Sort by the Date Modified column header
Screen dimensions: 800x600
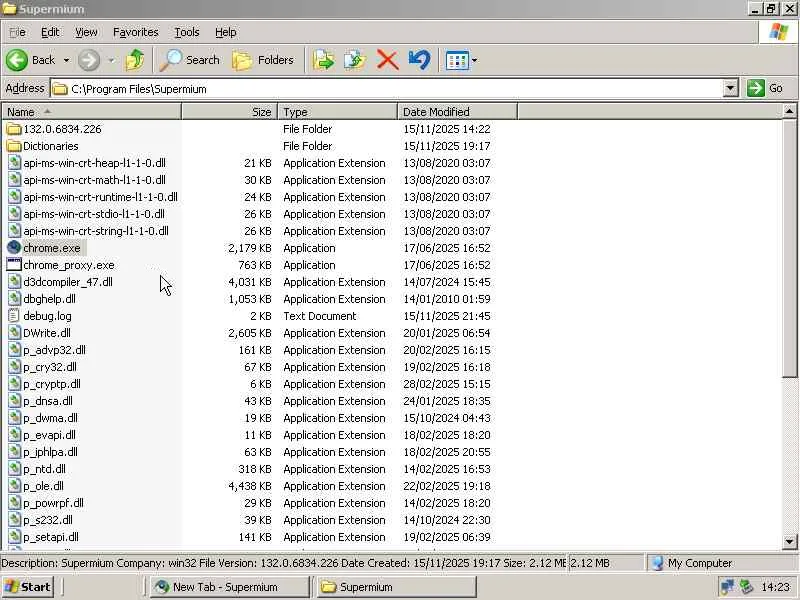[458, 112]
